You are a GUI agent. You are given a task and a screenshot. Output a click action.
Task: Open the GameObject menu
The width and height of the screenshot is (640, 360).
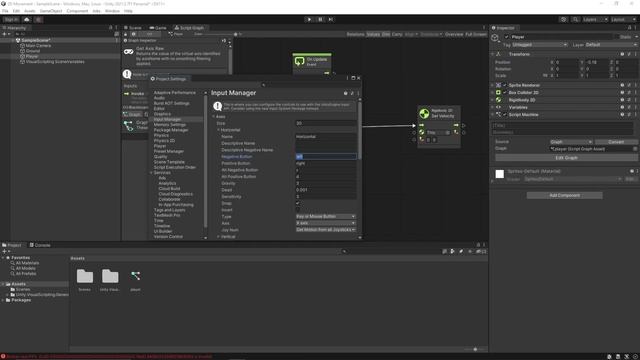tap(51, 11)
